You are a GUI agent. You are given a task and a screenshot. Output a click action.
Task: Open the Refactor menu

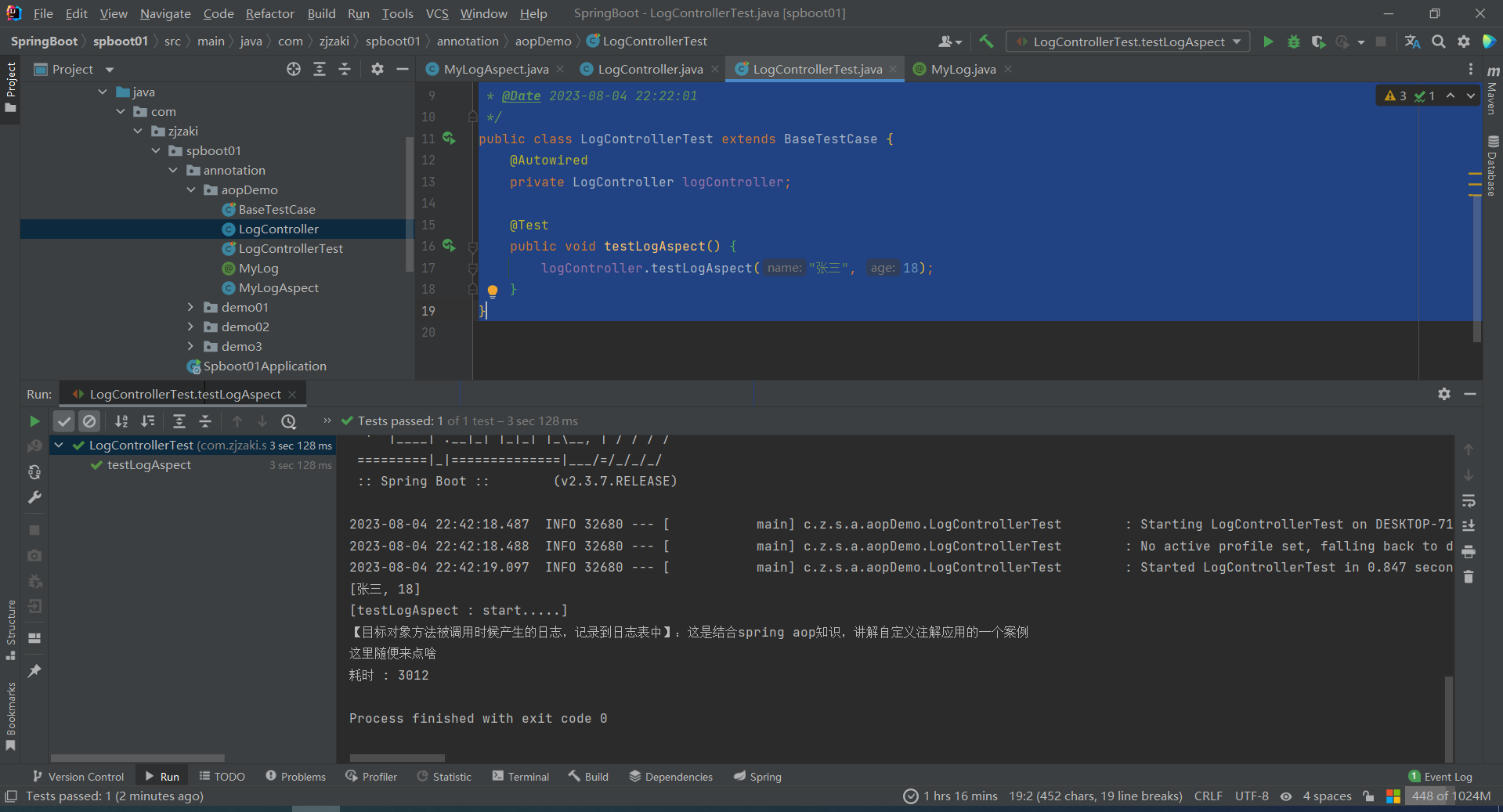(269, 13)
